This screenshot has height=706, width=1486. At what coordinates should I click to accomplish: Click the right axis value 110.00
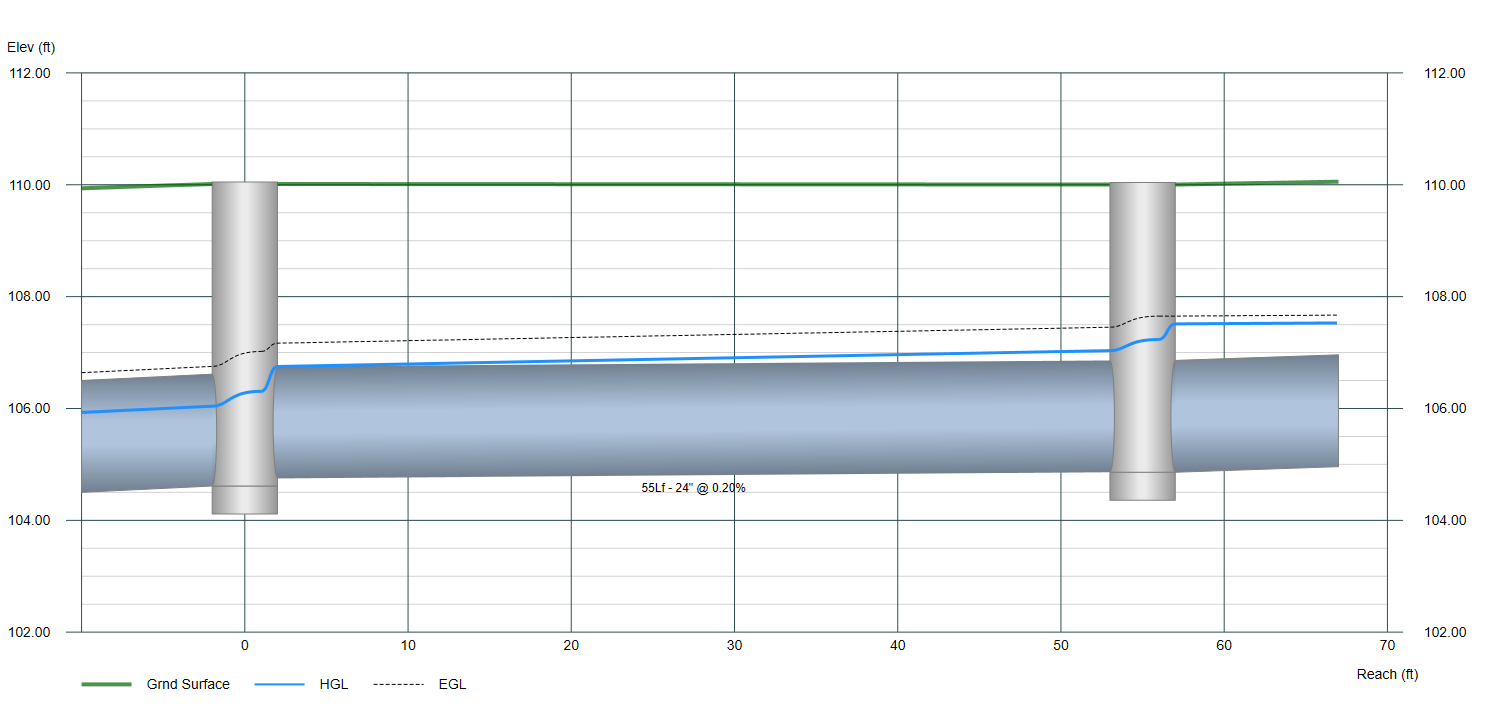pyautogui.click(x=1444, y=185)
